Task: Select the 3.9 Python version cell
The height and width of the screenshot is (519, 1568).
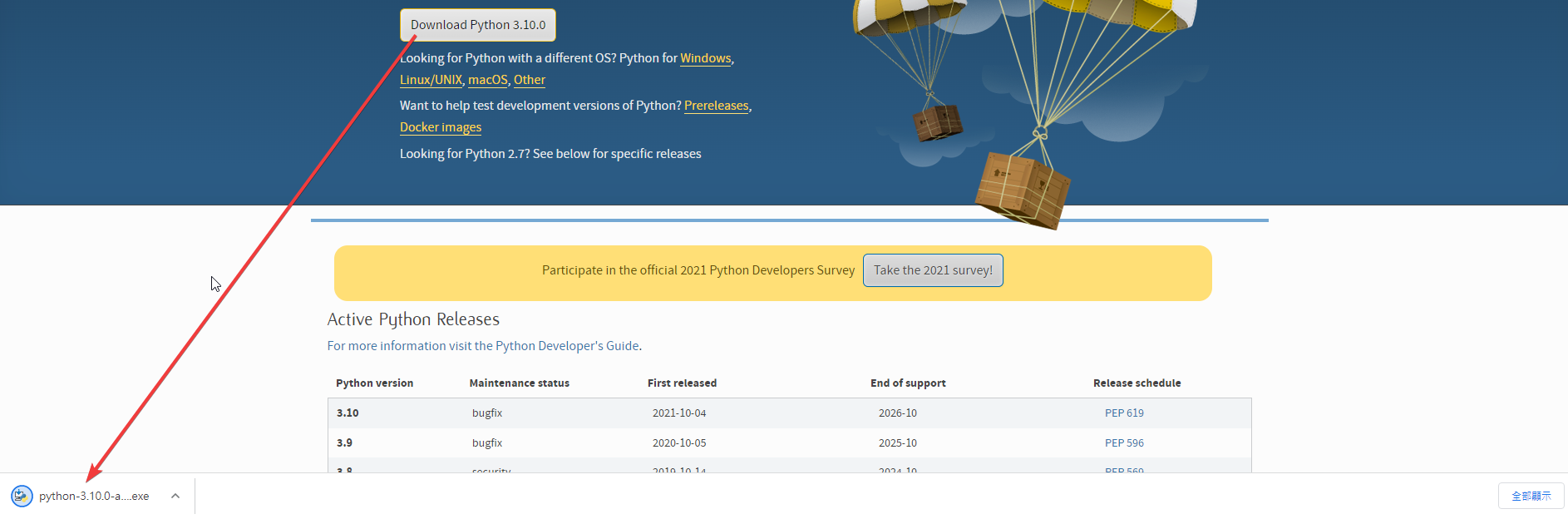Action: (x=344, y=443)
